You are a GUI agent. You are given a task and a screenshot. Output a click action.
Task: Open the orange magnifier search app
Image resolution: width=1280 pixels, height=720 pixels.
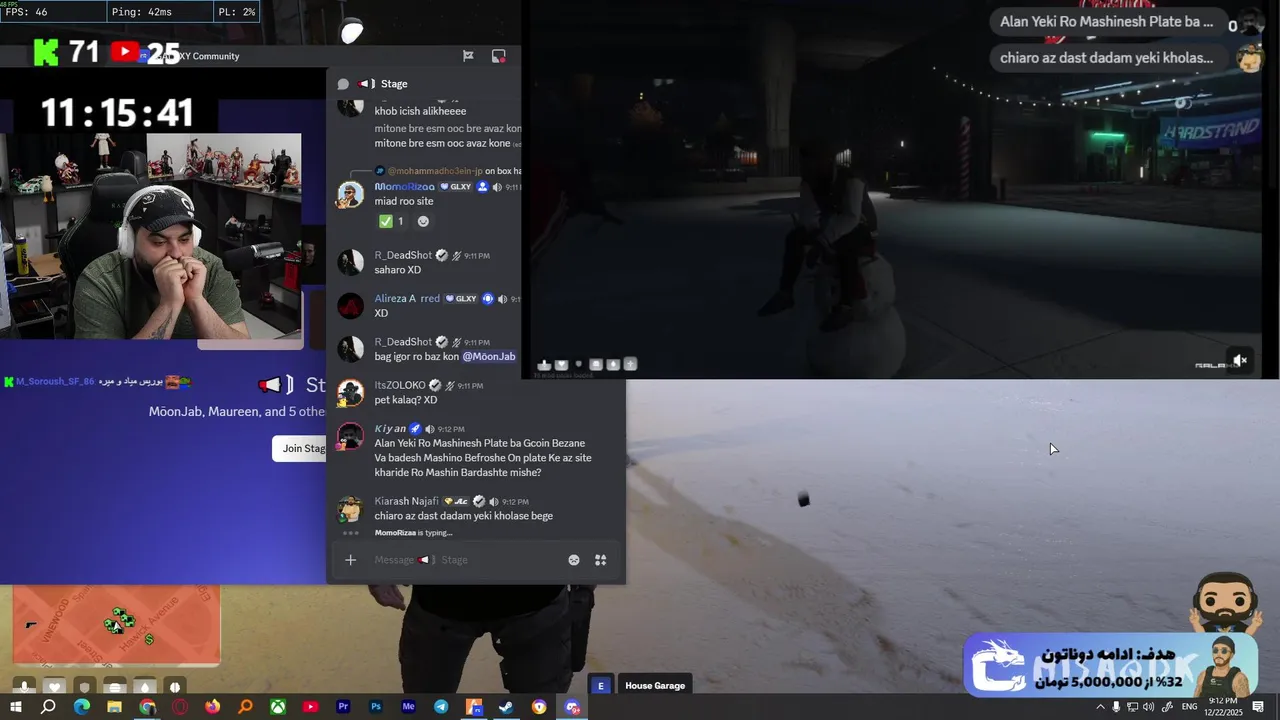(245, 707)
